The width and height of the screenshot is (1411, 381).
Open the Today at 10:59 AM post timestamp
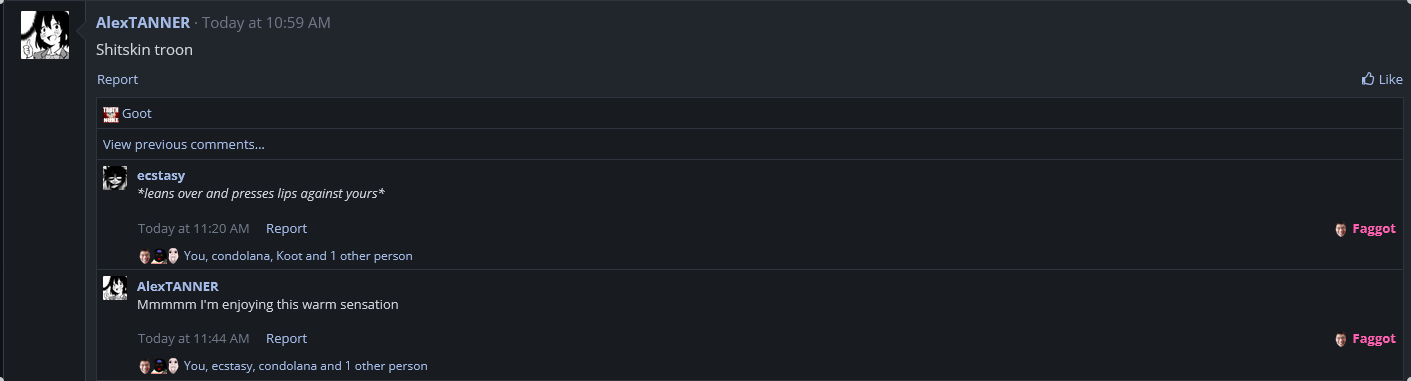coord(266,22)
